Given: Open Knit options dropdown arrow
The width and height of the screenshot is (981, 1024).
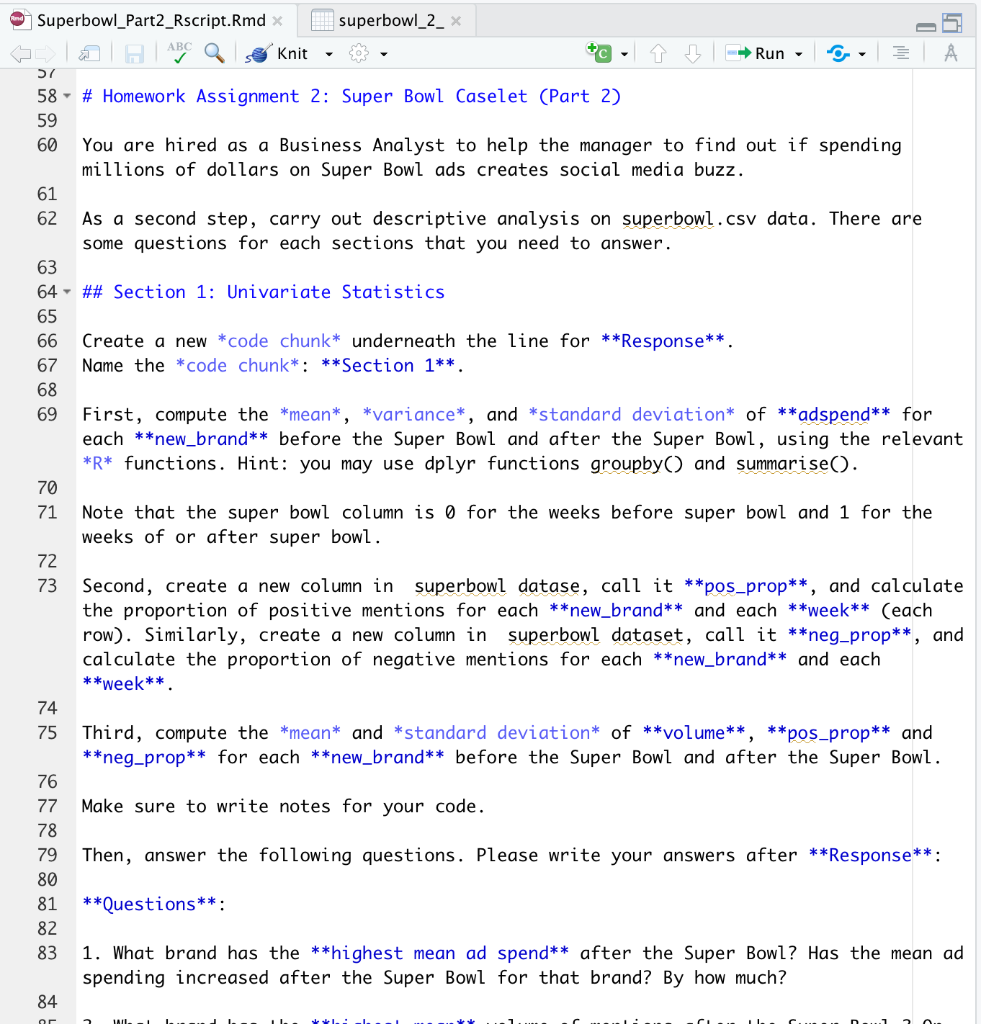Looking at the screenshot, I should point(329,54).
